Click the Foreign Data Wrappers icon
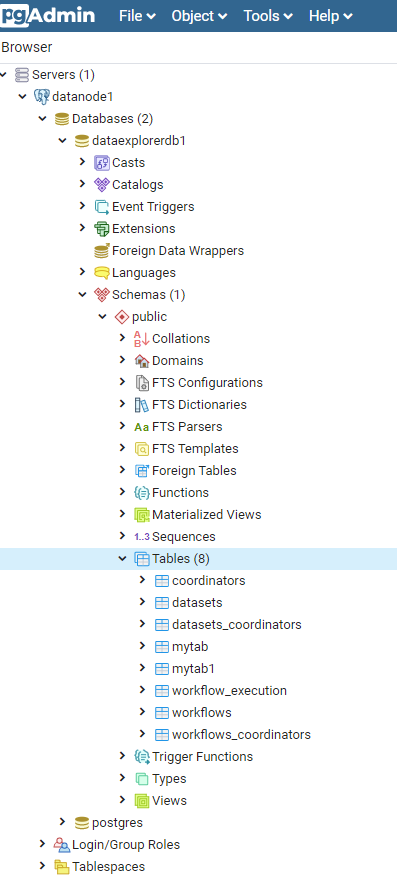397x879 pixels. click(x=101, y=251)
